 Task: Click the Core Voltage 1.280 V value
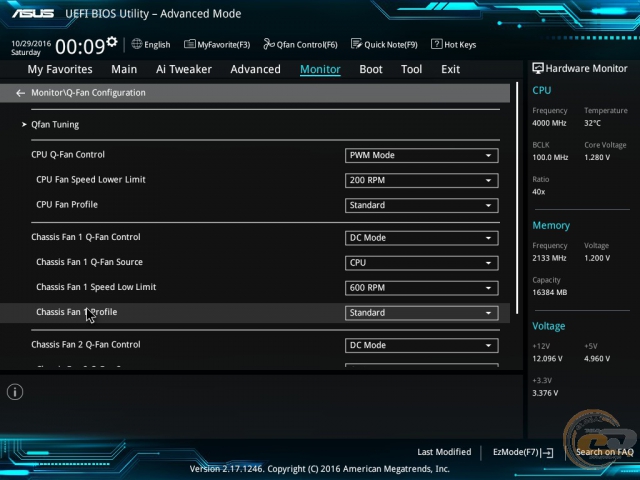597,158
